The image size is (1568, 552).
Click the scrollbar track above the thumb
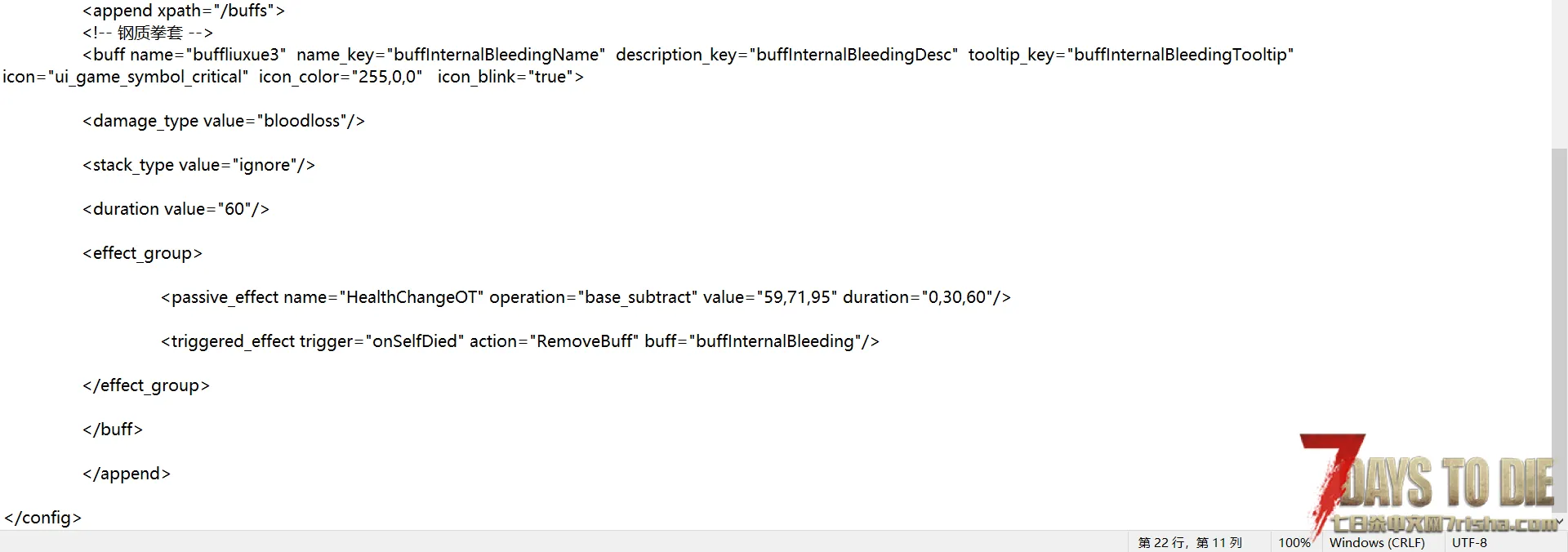click(1559, 73)
